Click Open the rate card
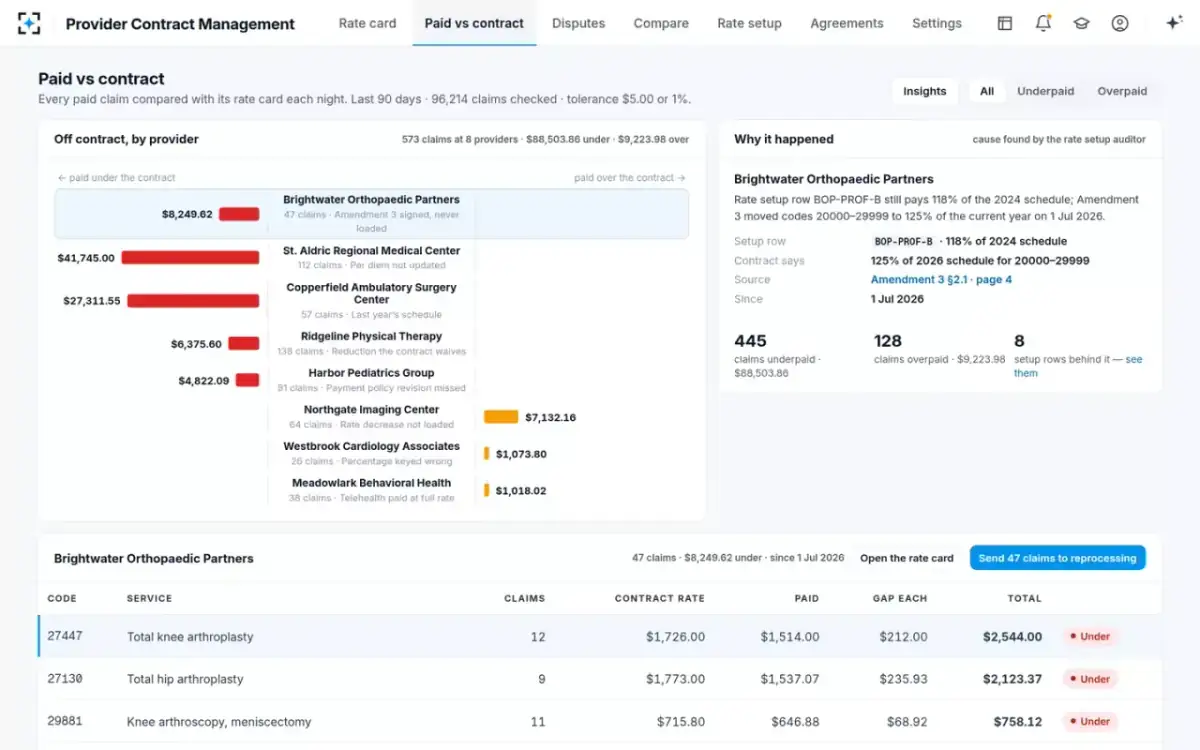Image resolution: width=1200 pixels, height=750 pixels. coord(907,558)
